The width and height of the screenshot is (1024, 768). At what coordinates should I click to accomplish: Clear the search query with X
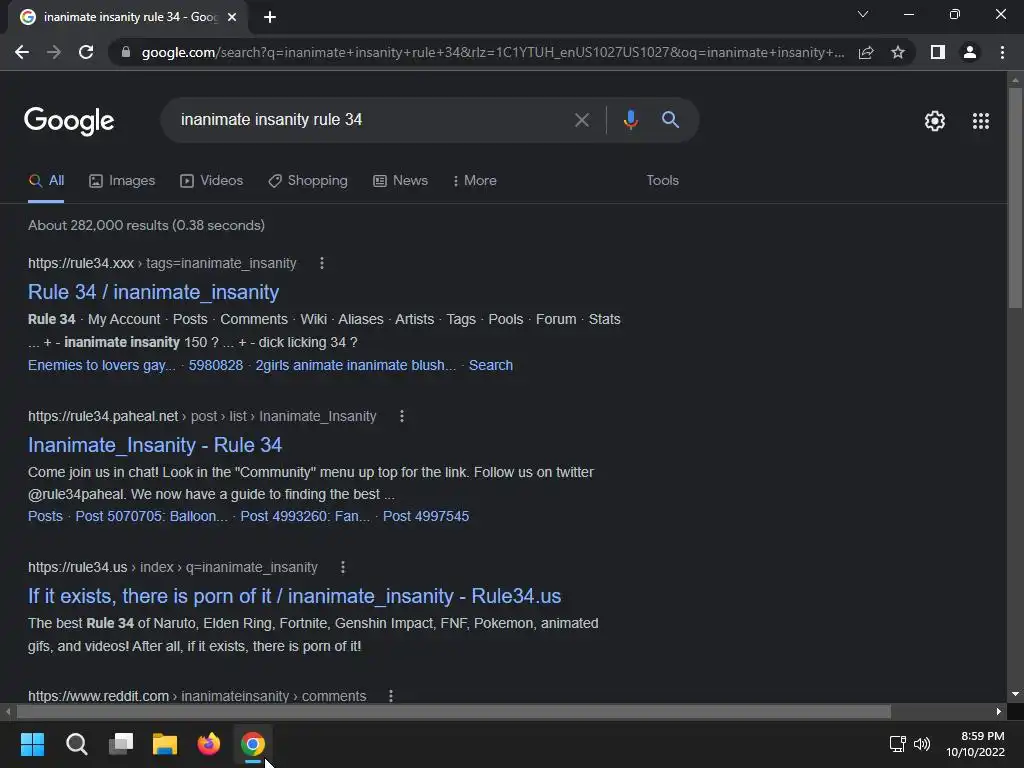(x=582, y=120)
